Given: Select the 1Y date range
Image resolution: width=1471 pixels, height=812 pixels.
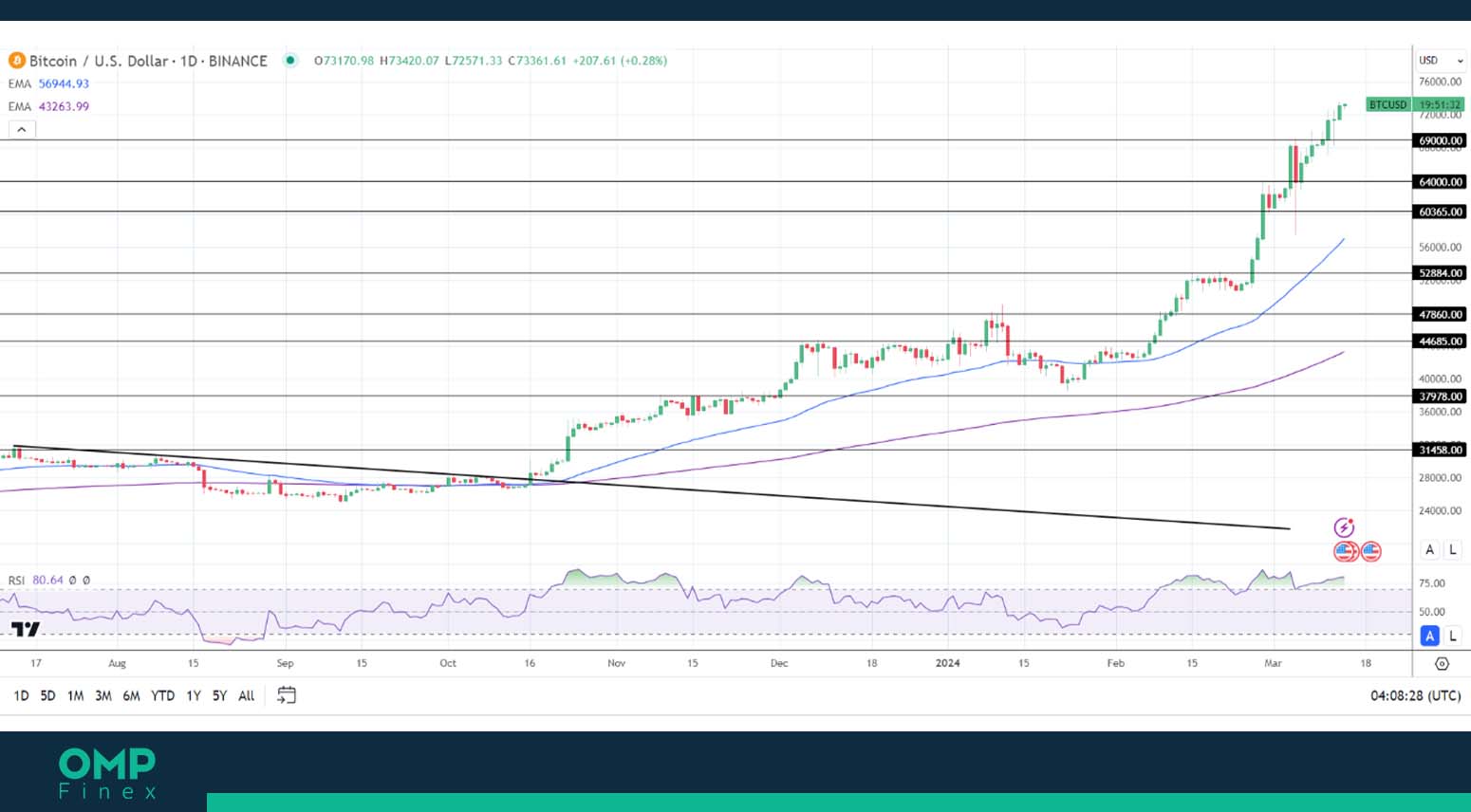Looking at the screenshot, I should point(194,695).
